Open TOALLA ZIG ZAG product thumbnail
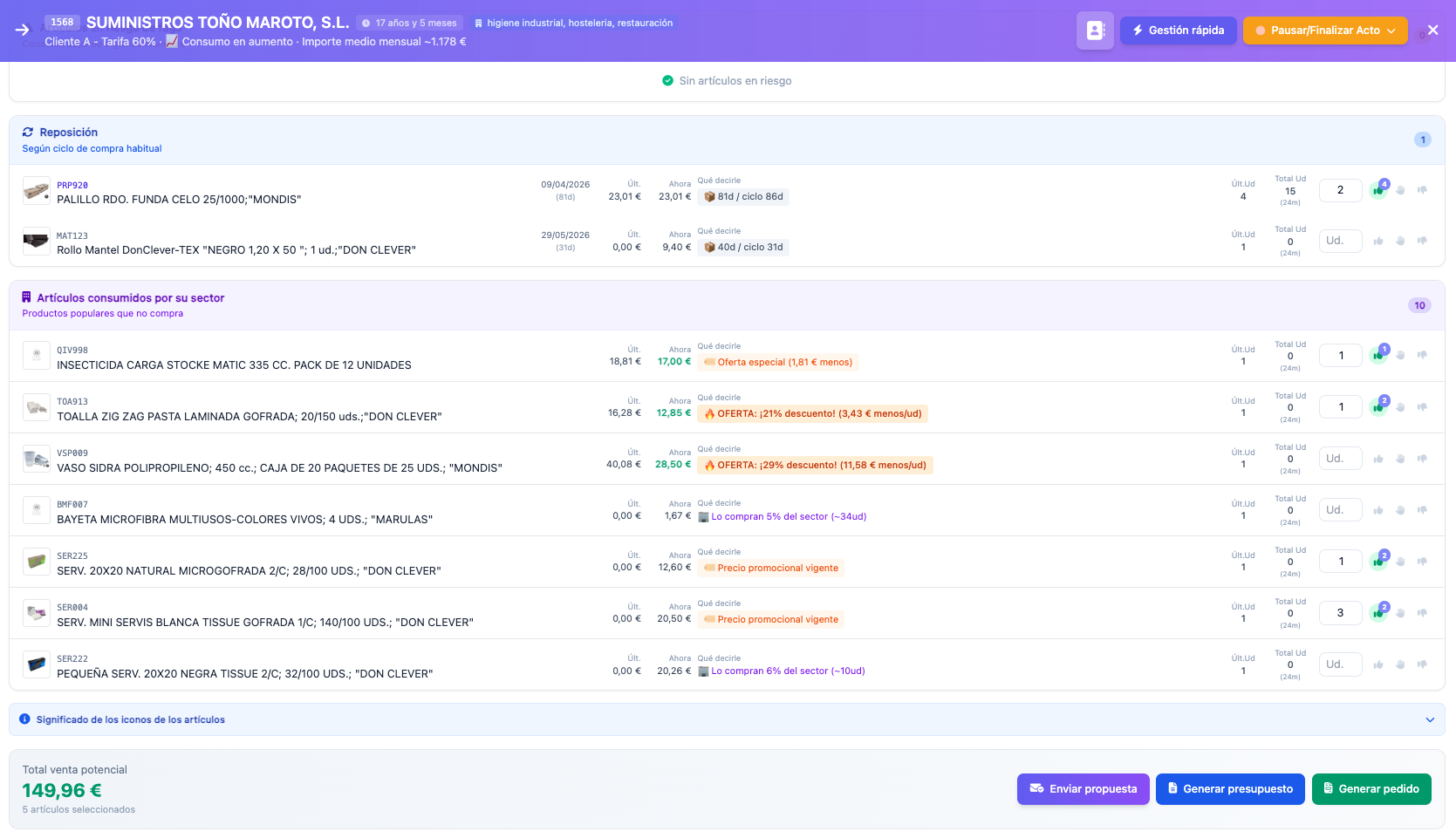 coord(37,407)
